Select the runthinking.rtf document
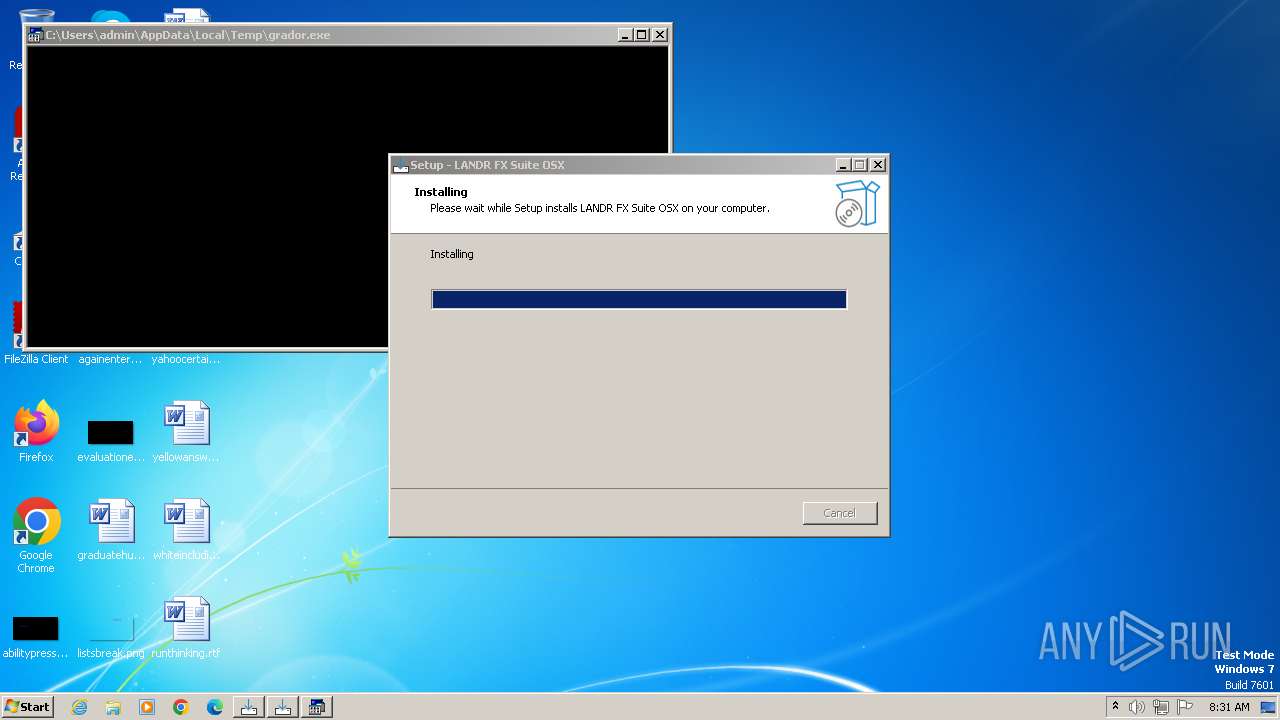This screenshot has height=720, width=1280. point(186,628)
